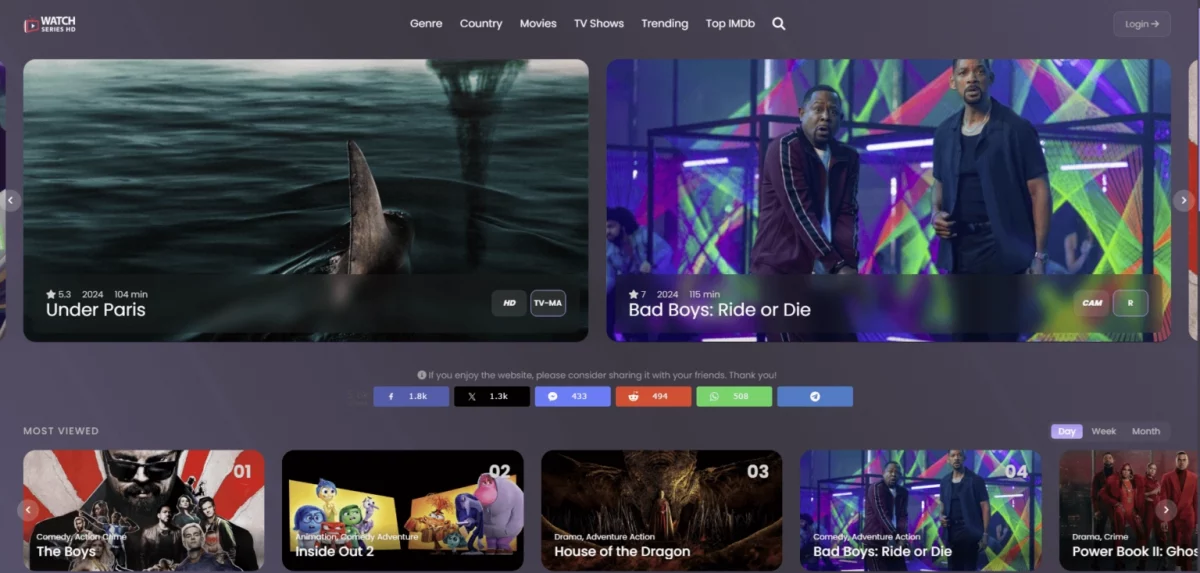The height and width of the screenshot is (573, 1200).
Task: Share through the Messenger button
Action: pos(572,397)
